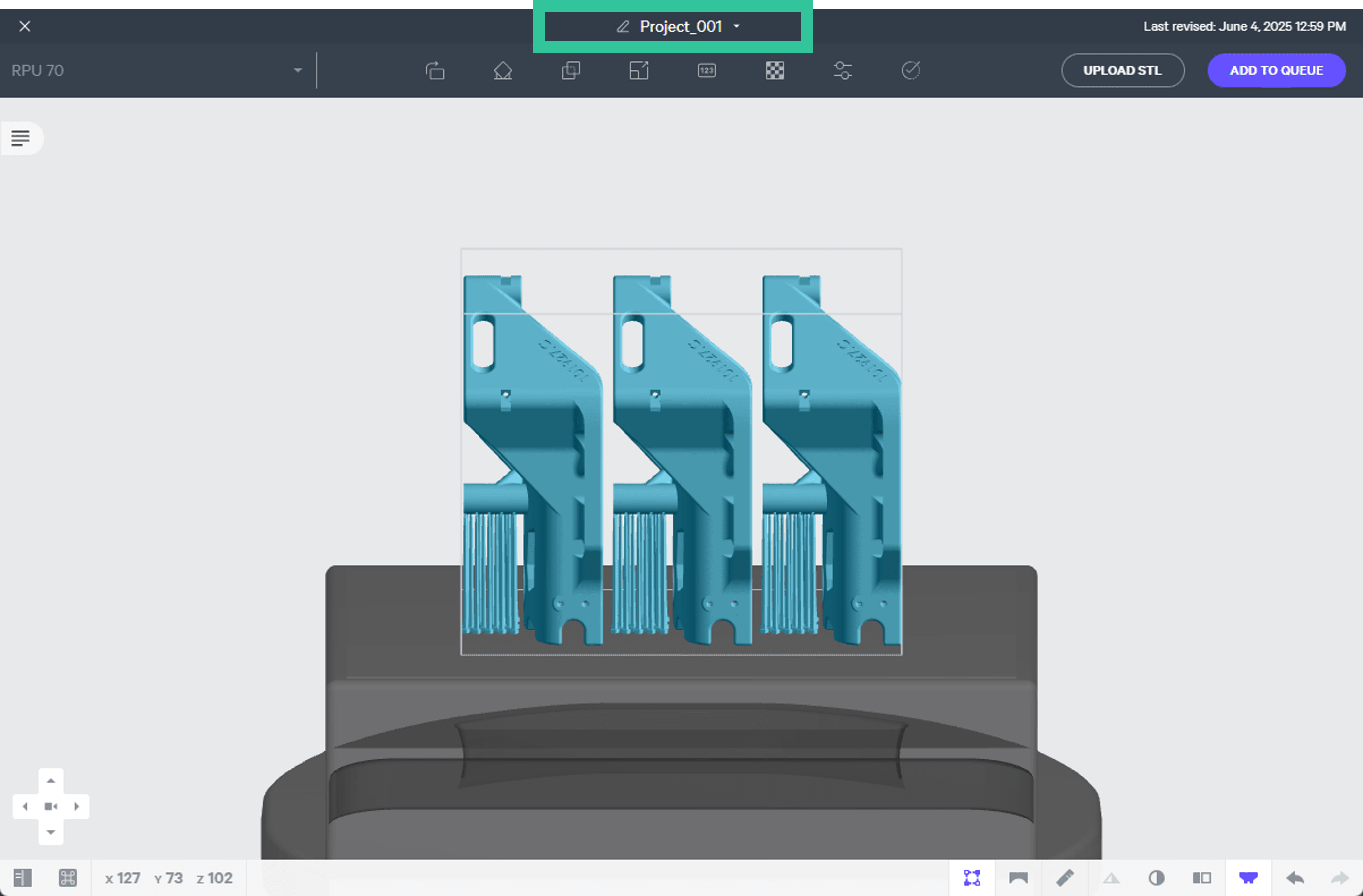Toggle the split view rectangle icon

pyautogui.click(x=1202, y=878)
